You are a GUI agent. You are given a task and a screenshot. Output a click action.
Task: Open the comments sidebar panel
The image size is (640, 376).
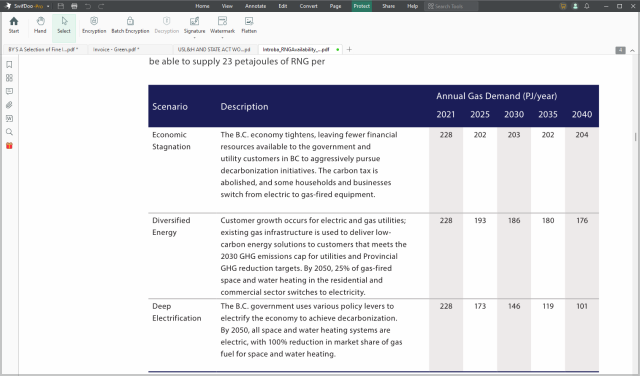tap(9, 91)
